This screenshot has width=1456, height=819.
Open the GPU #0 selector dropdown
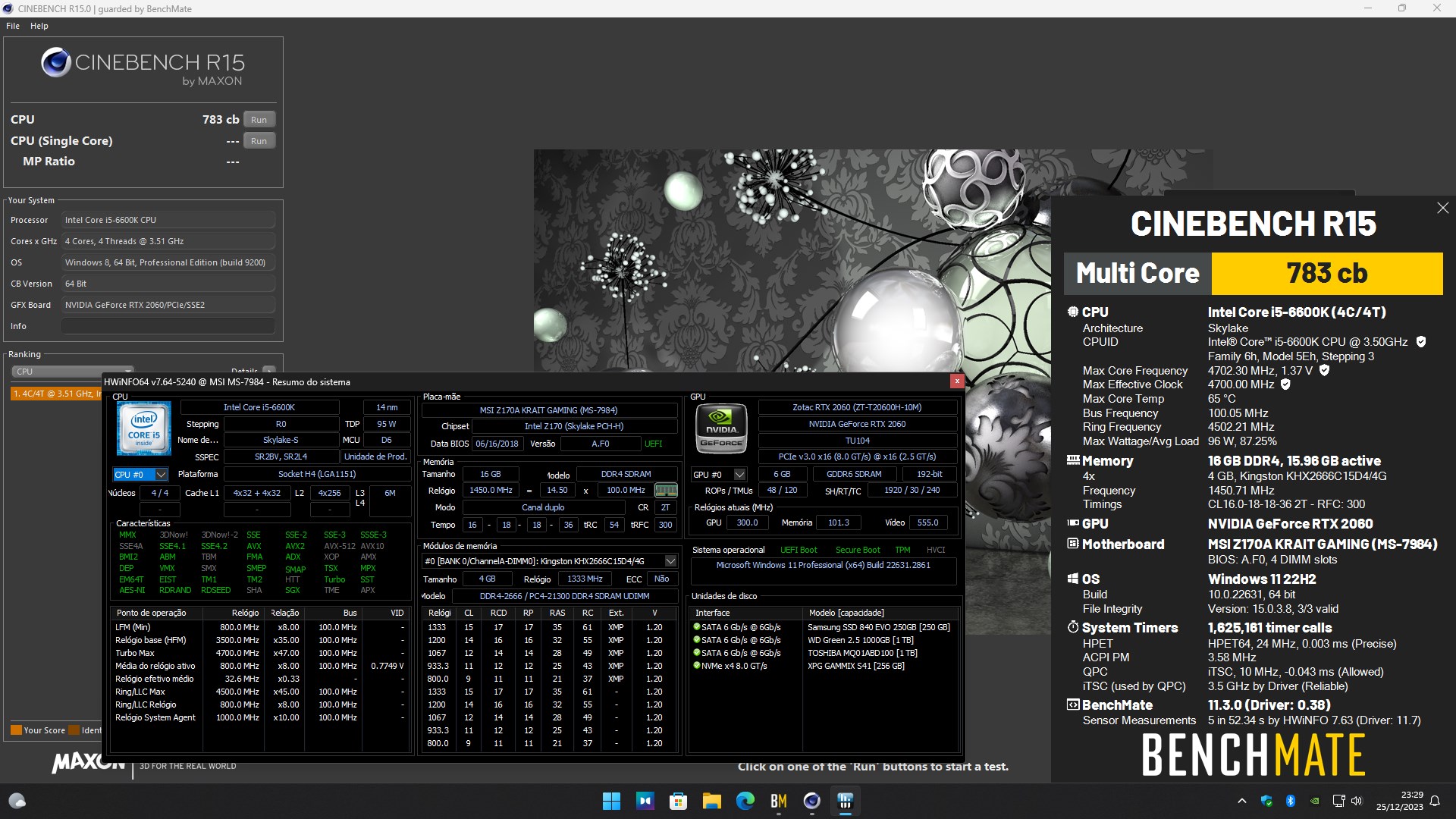pyautogui.click(x=718, y=475)
